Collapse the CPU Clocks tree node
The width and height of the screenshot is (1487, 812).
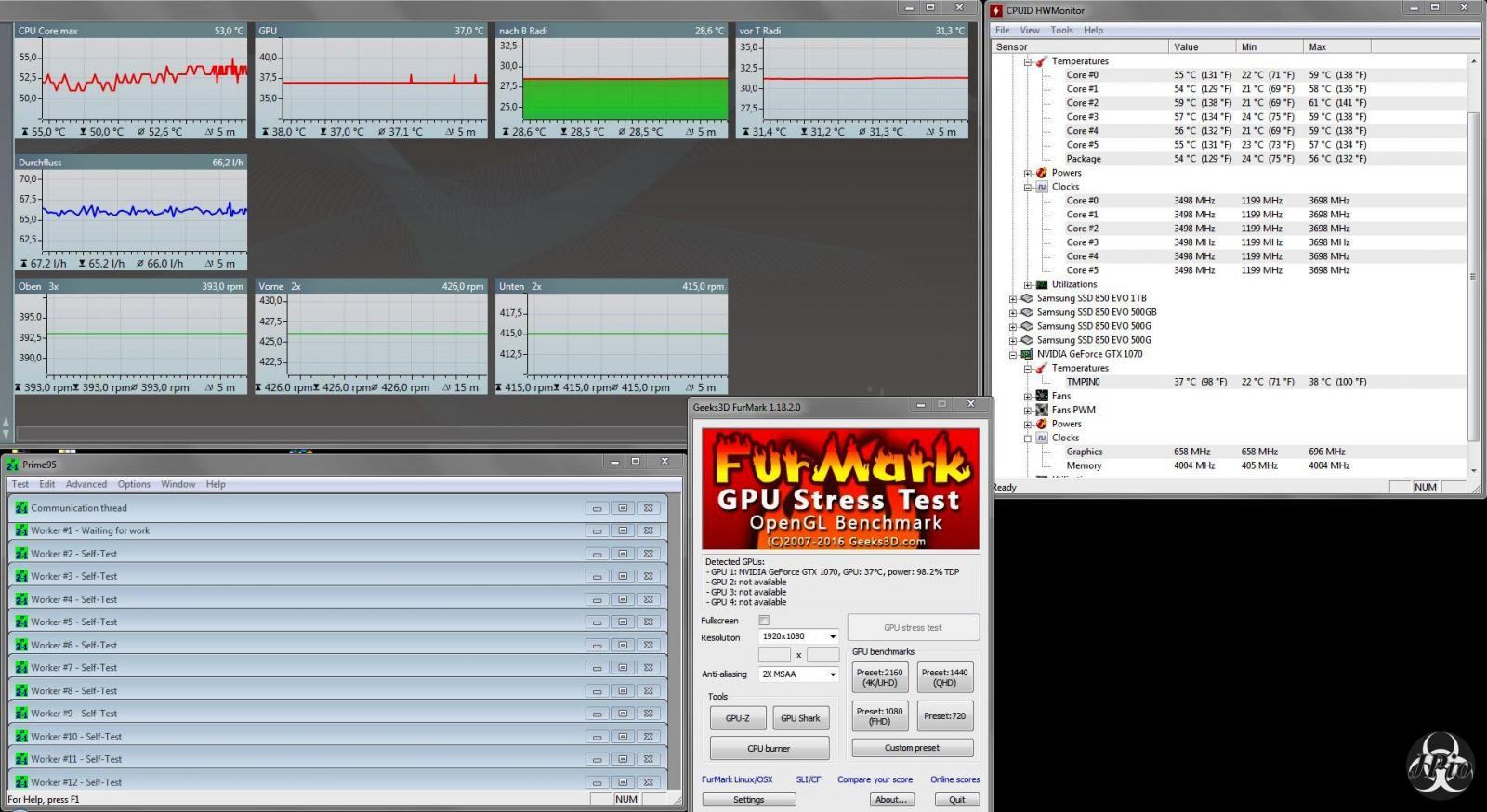pos(1028,187)
